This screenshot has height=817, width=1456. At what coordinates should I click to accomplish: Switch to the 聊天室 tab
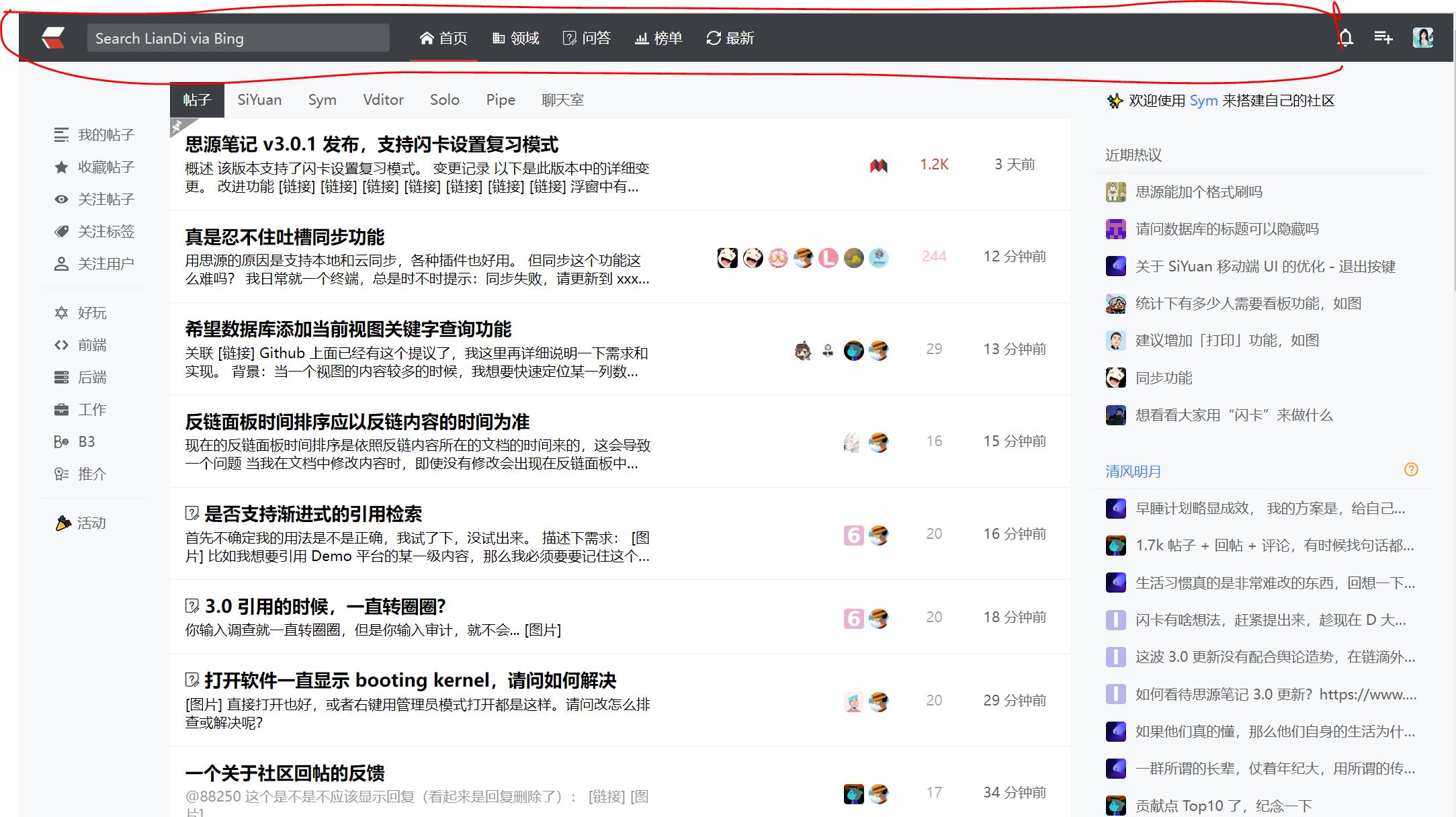pos(562,100)
